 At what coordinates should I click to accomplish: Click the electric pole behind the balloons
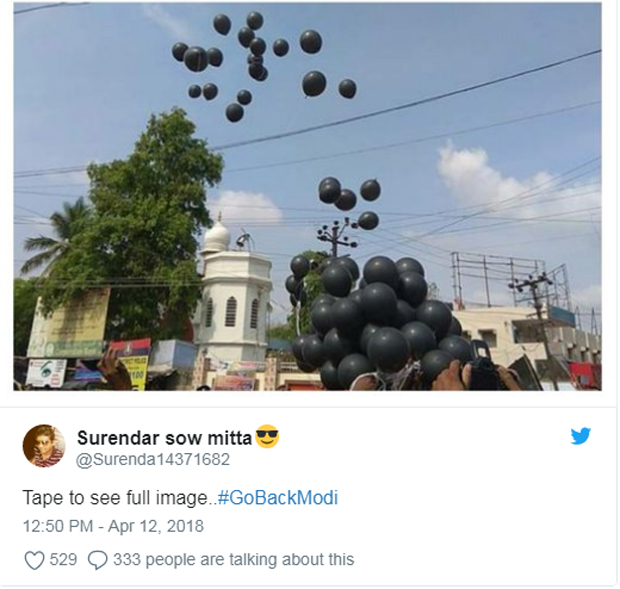pyautogui.click(x=336, y=237)
